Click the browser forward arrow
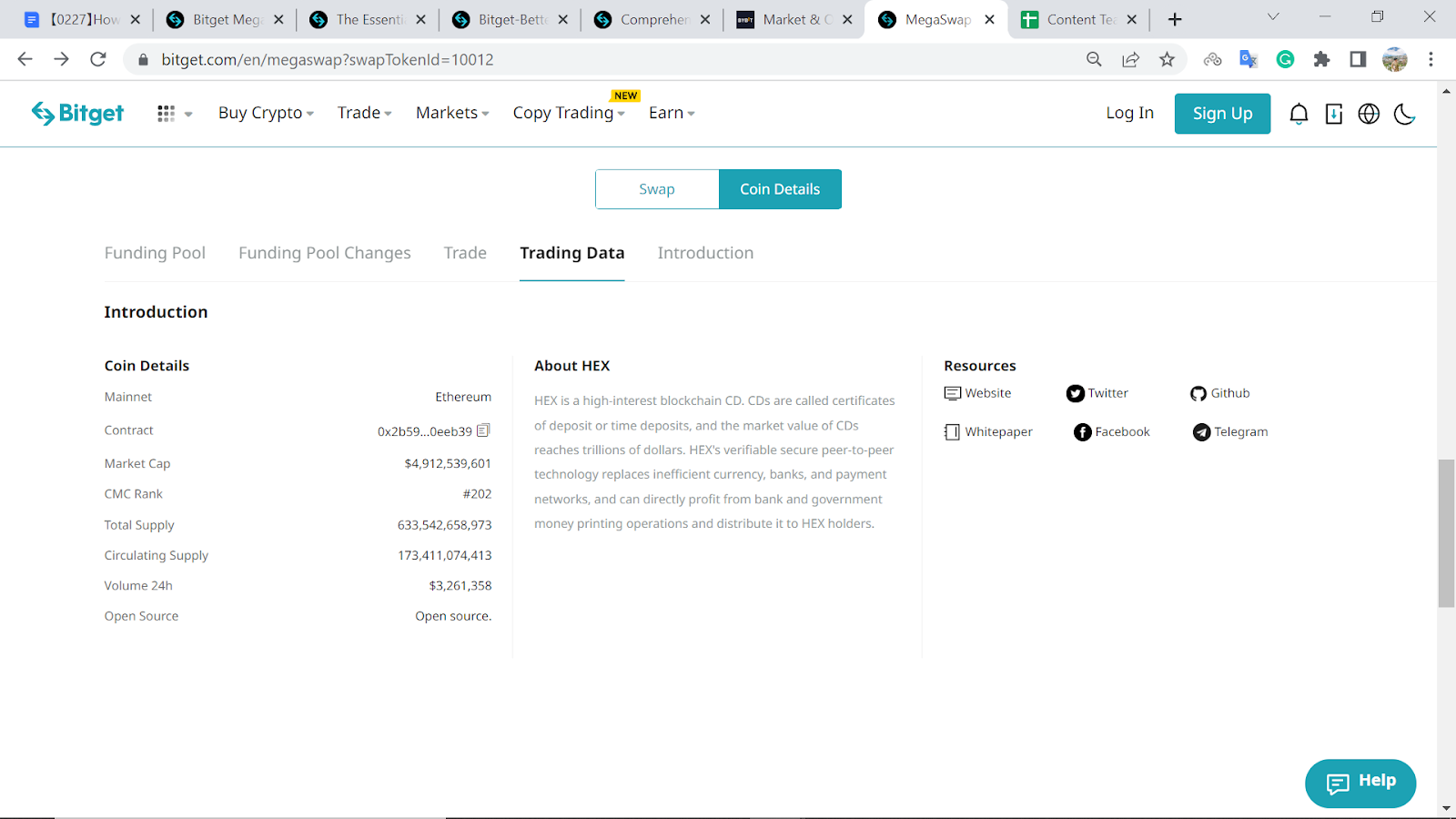Screen dimensions: 1456x819 click(x=61, y=59)
